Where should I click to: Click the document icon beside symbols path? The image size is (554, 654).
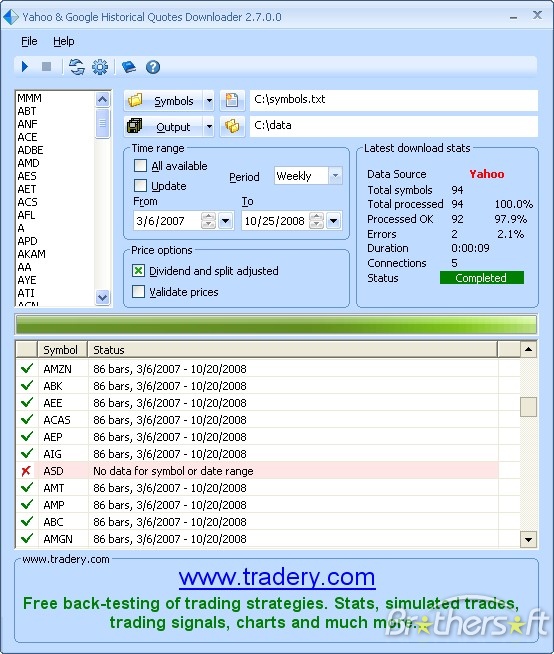tap(232, 101)
